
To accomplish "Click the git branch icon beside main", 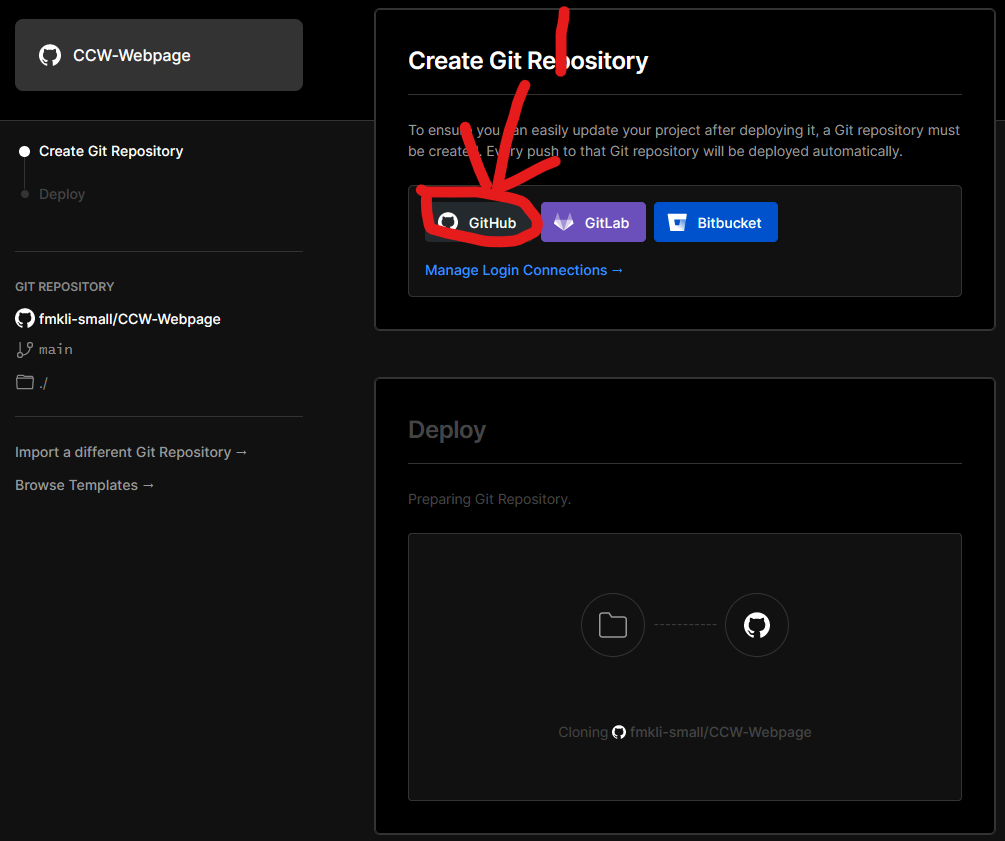I will click(x=24, y=349).
